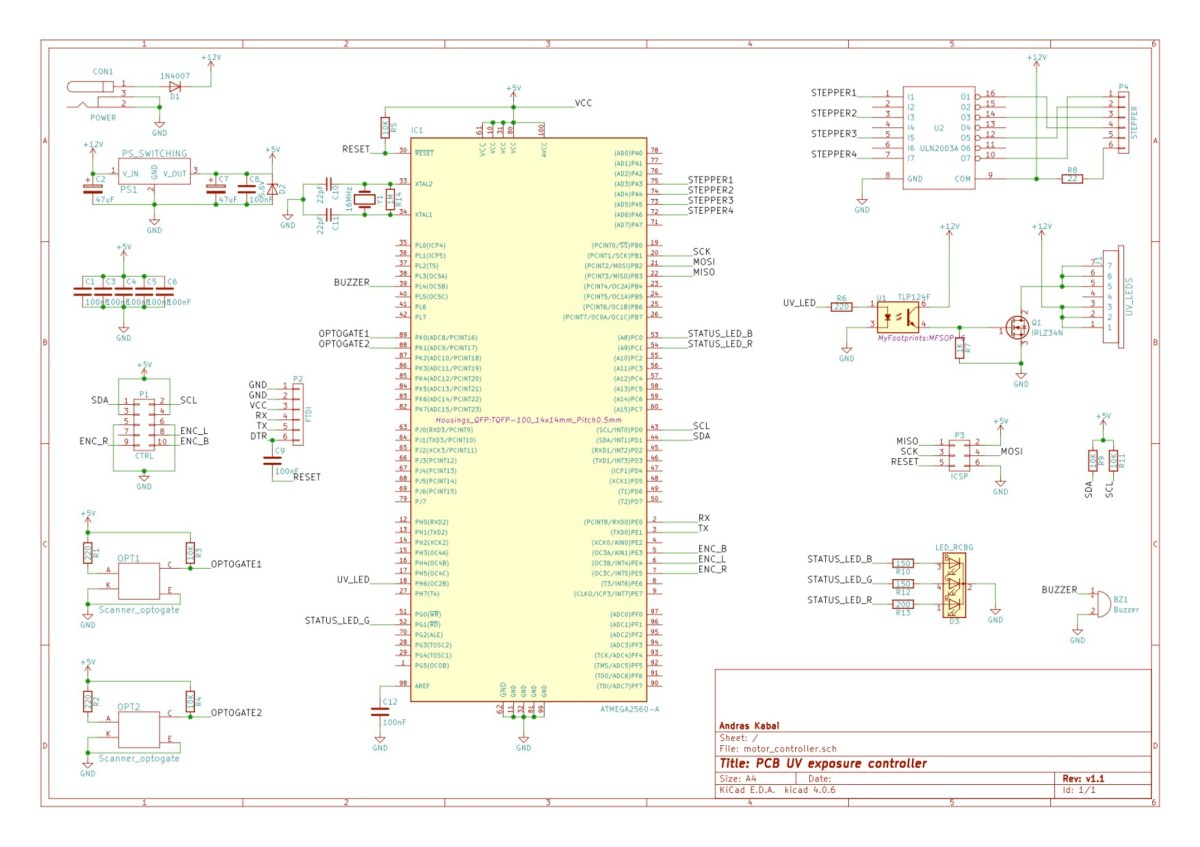The width and height of the screenshot is (1200, 847).
Task: Click the P2 FTDI connector
Action: pos(293,411)
